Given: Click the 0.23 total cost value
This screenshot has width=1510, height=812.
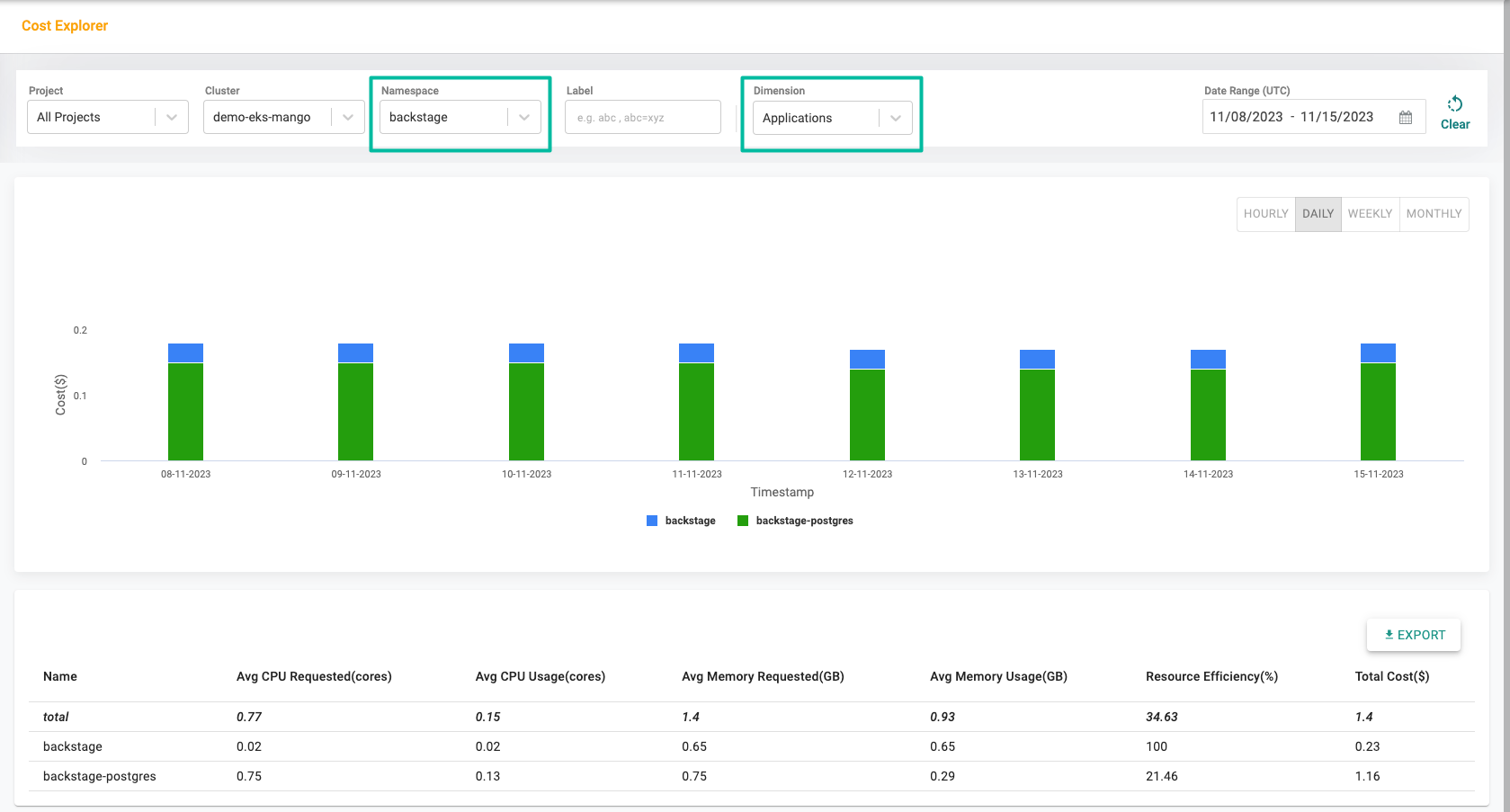Looking at the screenshot, I should (x=1367, y=746).
